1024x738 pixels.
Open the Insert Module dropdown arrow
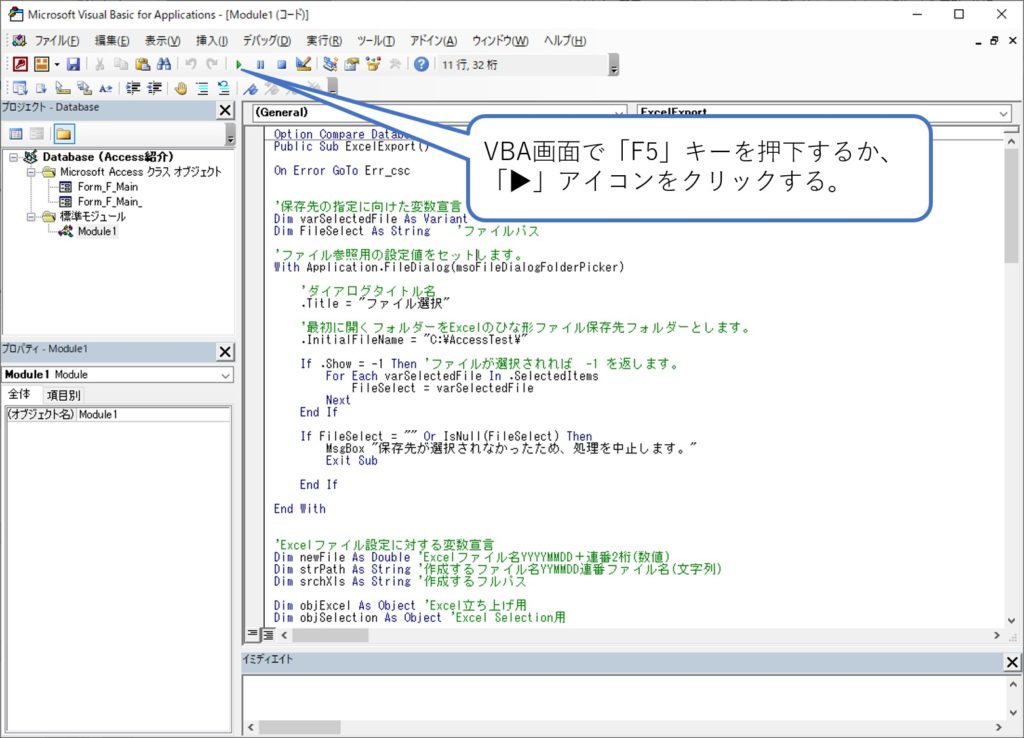(57, 64)
